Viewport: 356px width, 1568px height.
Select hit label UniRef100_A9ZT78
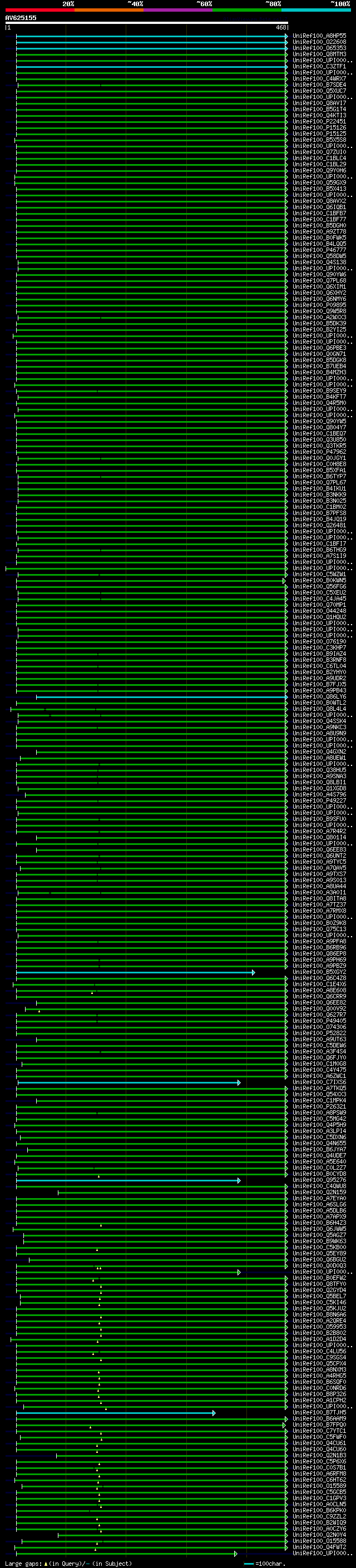[x=319, y=231]
